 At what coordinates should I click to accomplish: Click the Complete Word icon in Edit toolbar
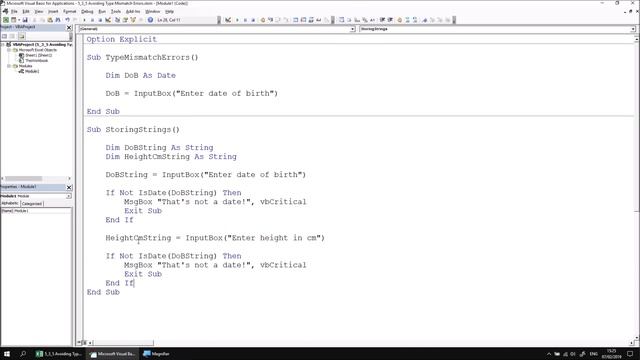372,20
